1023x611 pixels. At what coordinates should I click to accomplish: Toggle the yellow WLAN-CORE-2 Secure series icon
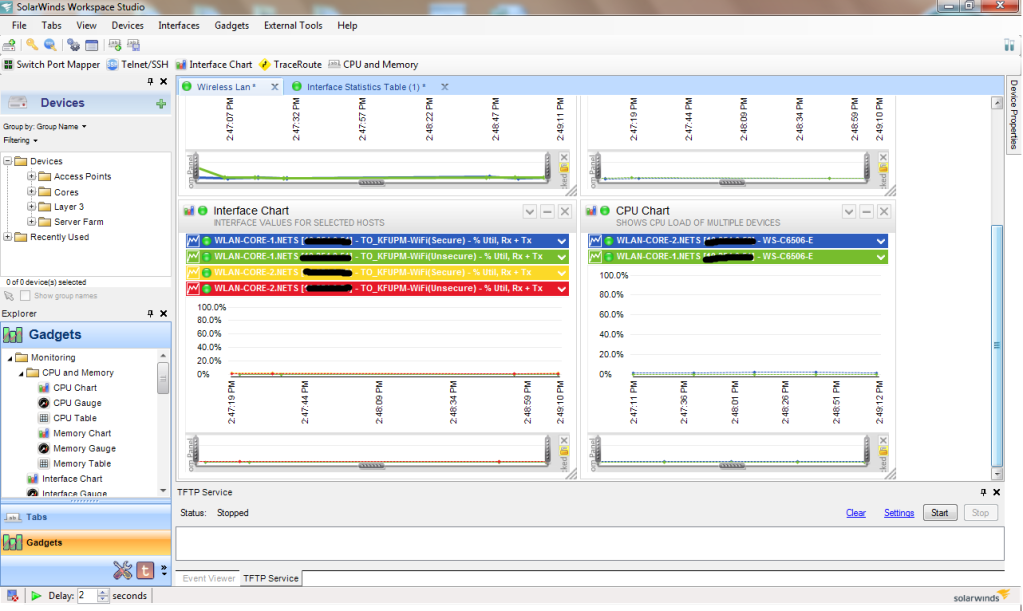tap(194, 272)
